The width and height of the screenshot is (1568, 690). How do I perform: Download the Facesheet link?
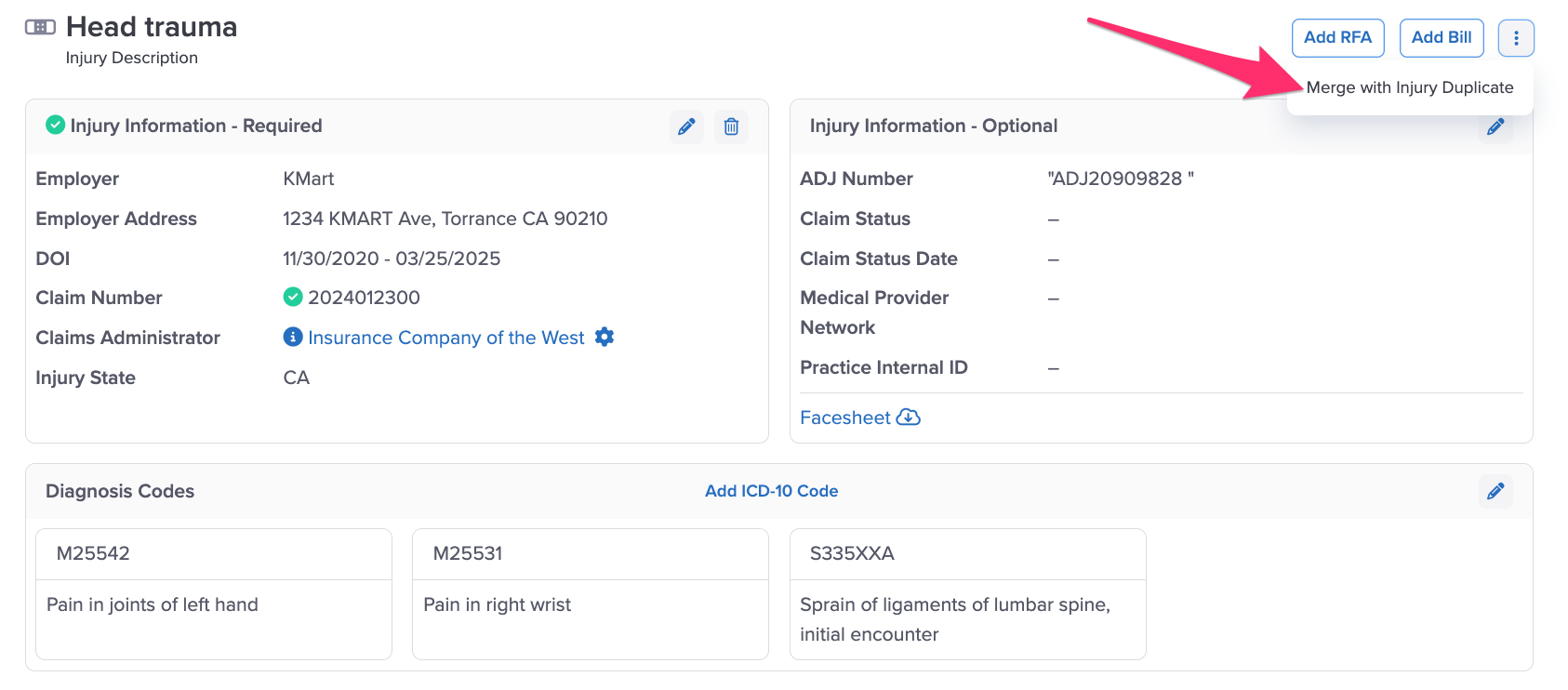pos(845,418)
